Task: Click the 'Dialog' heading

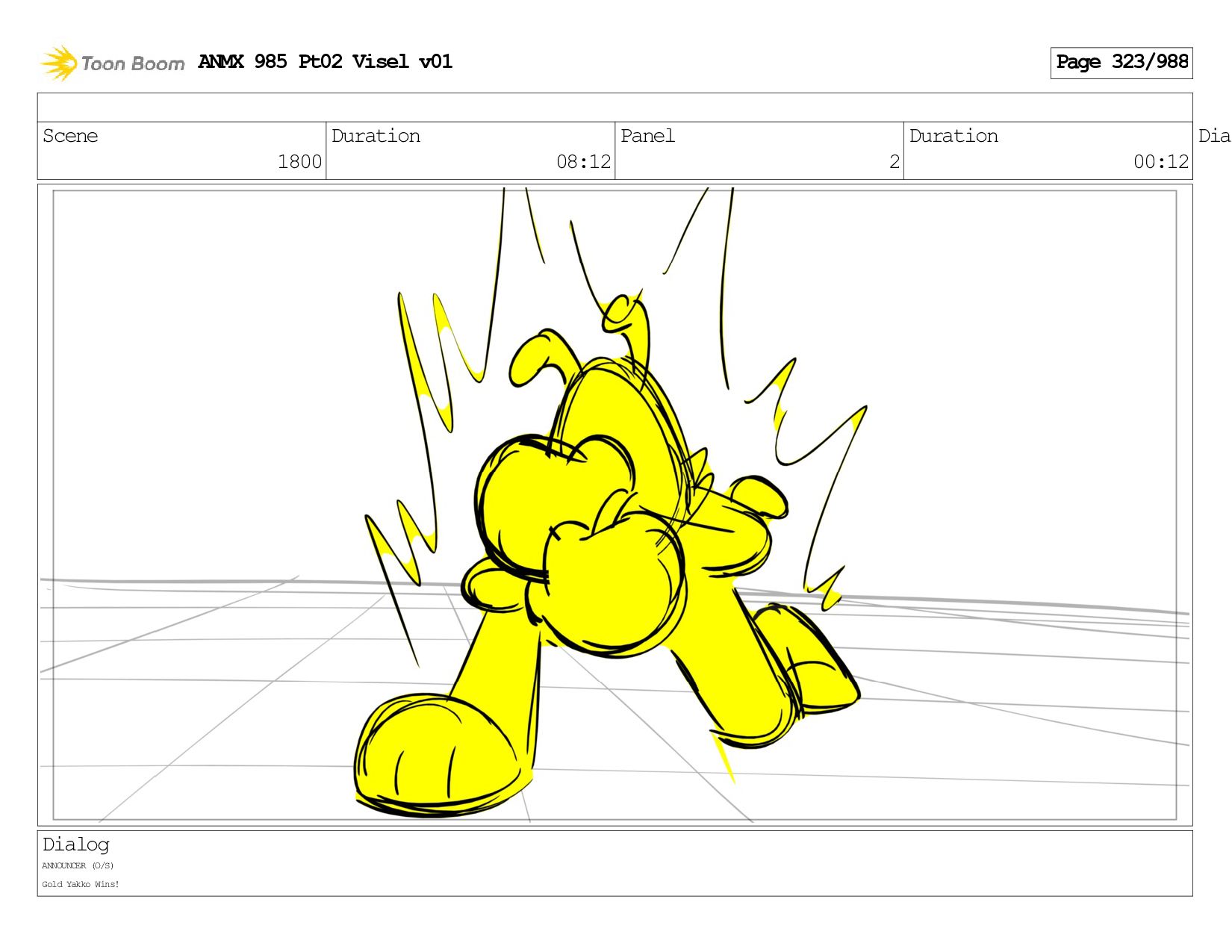Action: (x=75, y=844)
